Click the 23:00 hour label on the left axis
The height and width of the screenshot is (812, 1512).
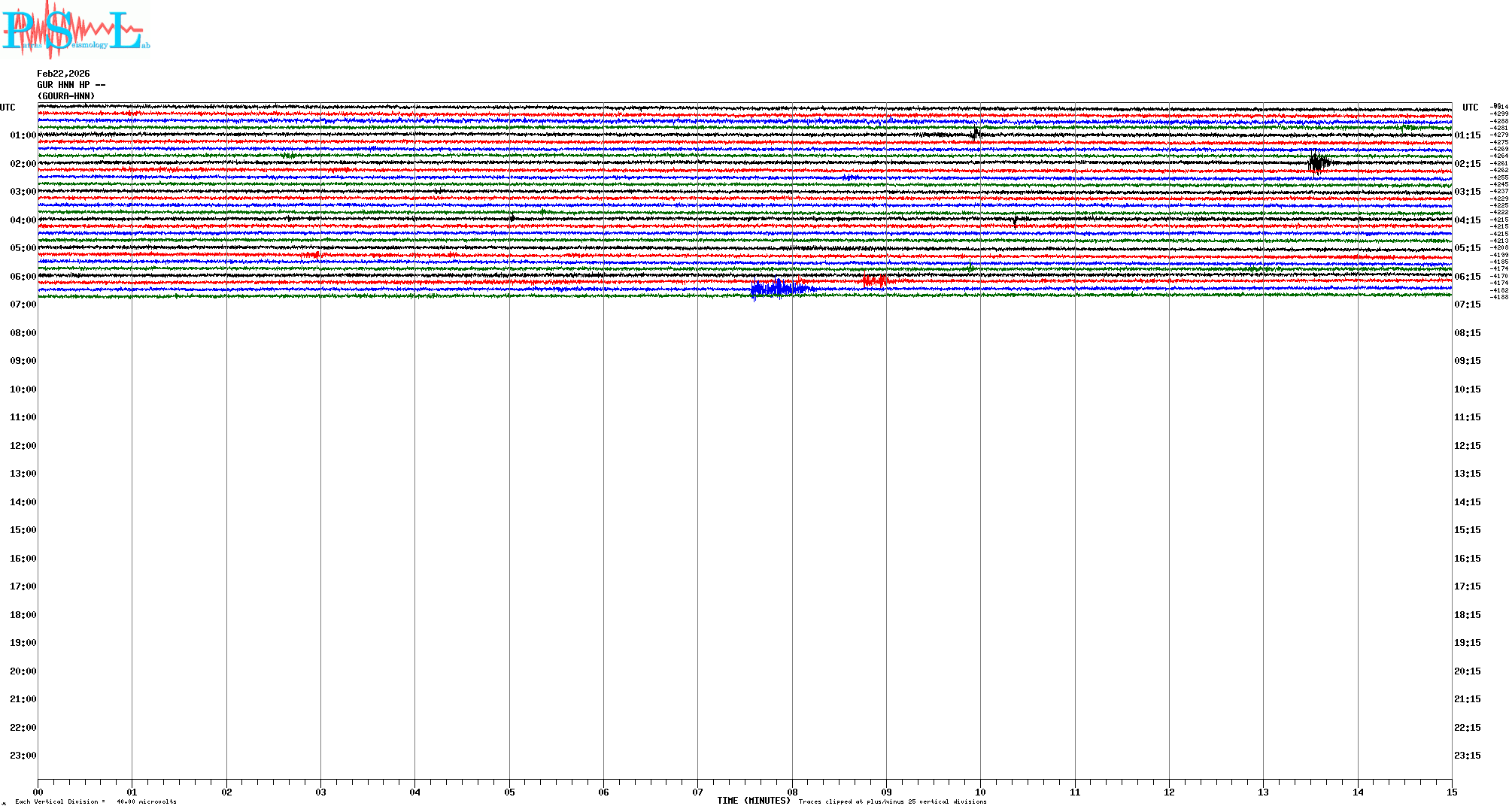23,756
